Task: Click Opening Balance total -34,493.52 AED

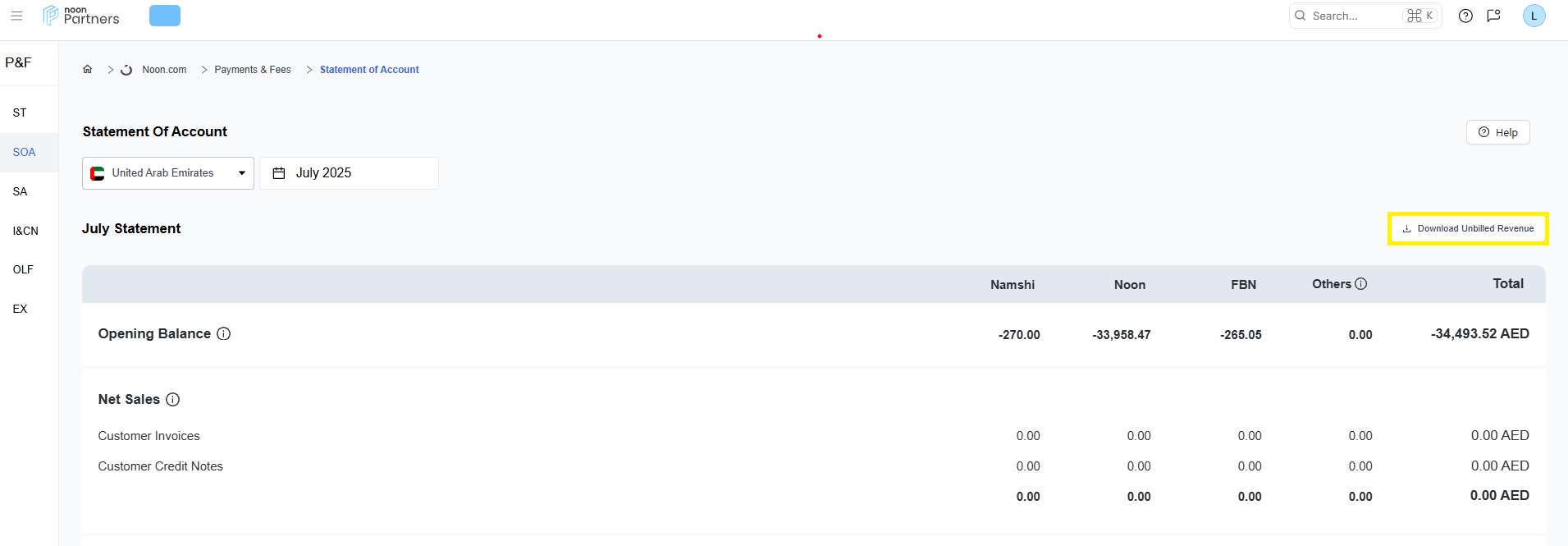Action: [x=1480, y=333]
